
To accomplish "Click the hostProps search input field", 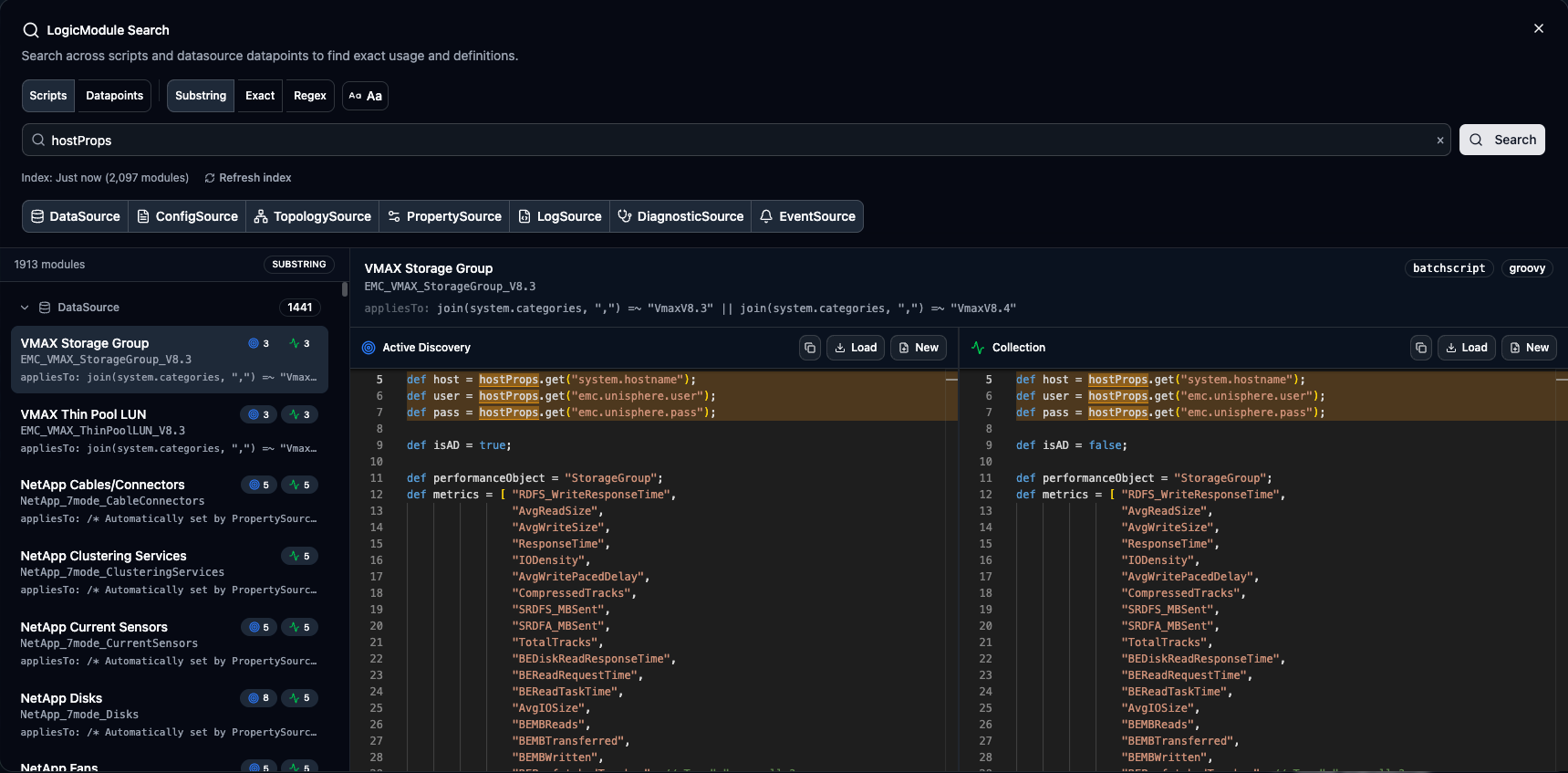I will point(736,140).
